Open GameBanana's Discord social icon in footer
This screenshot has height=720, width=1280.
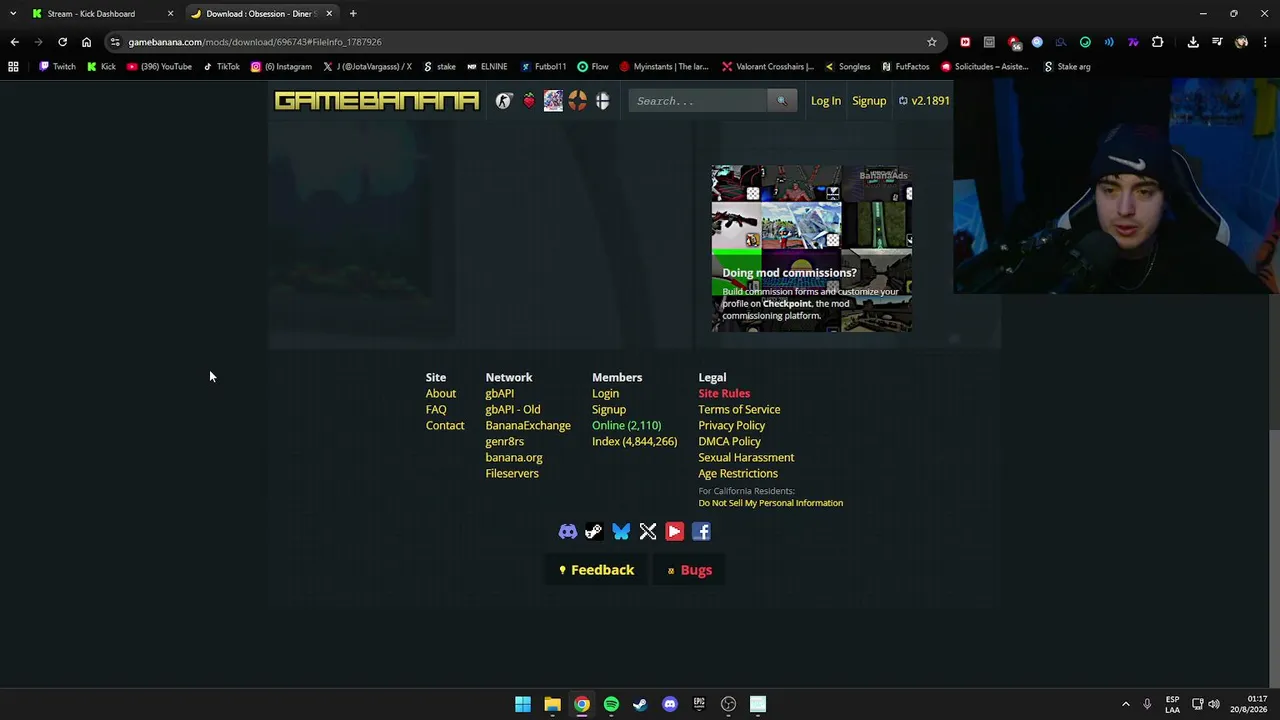pyautogui.click(x=568, y=532)
